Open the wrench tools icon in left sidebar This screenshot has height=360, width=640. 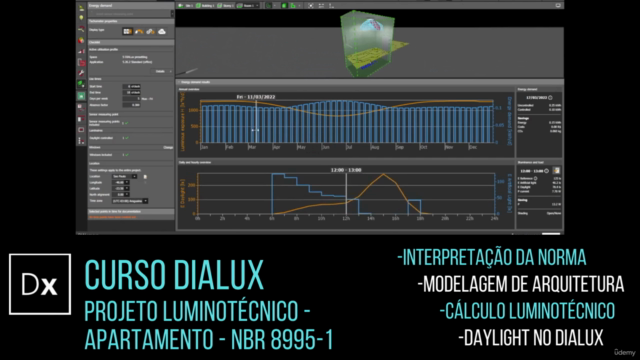[81, 73]
